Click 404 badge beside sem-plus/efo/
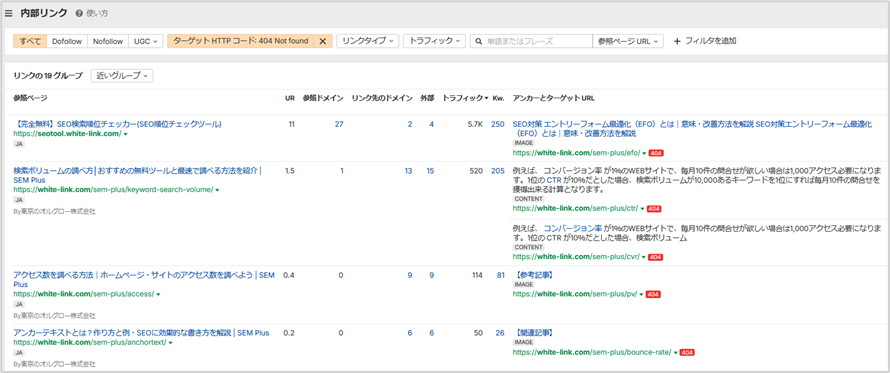This screenshot has height=373, width=890. (656, 153)
